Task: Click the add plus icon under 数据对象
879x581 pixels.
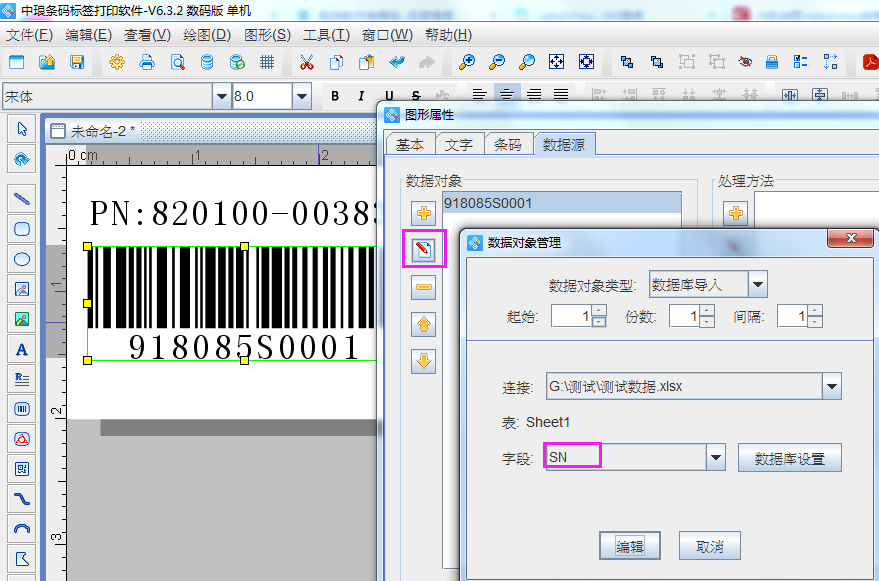Action: click(x=424, y=212)
